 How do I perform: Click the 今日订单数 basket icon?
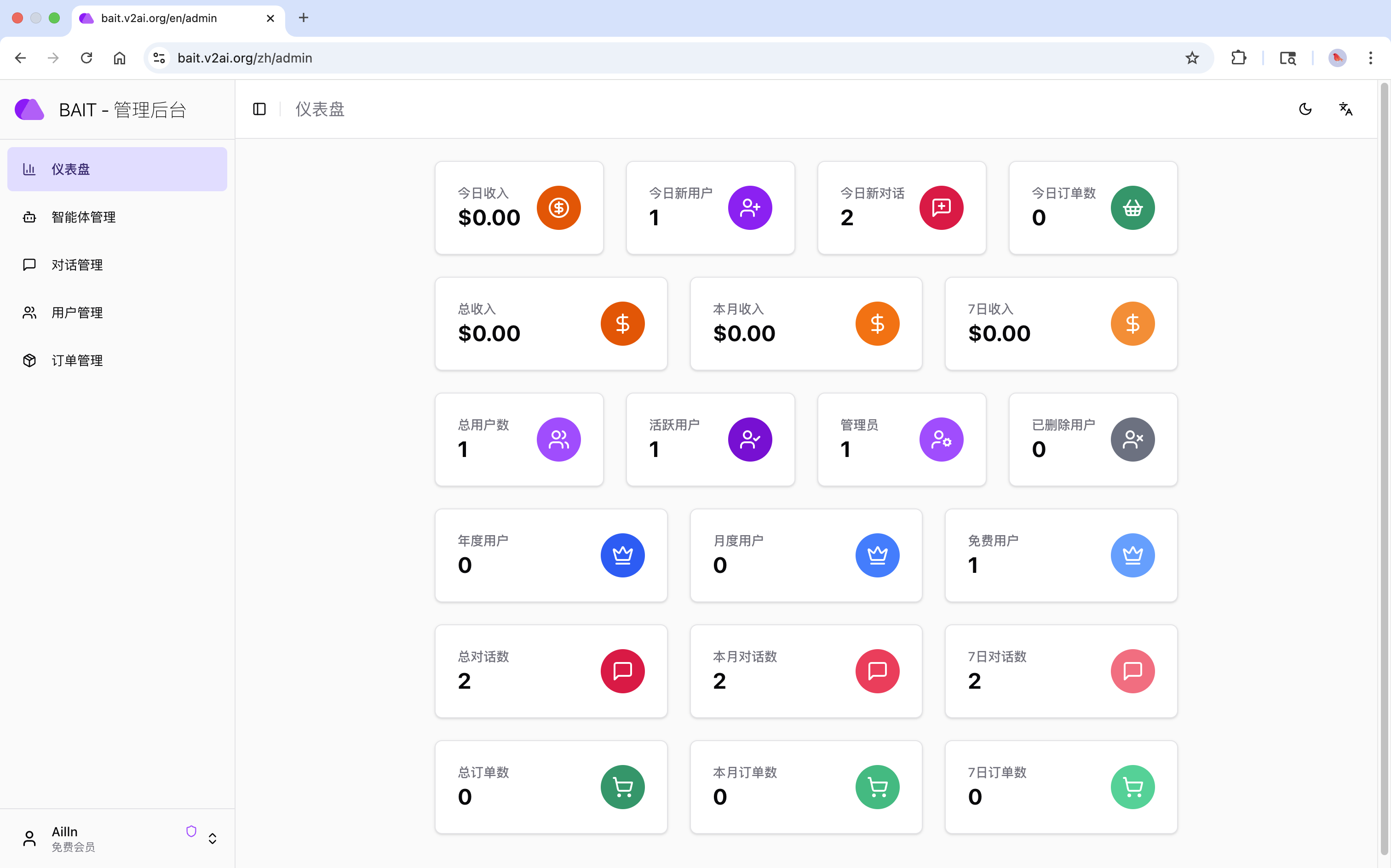click(1132, 208)
